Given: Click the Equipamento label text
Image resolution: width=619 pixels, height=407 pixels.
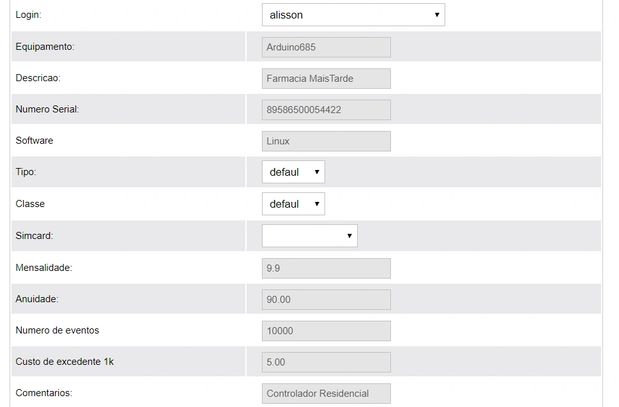Looking at the screenshot, I should [x=45, y=47].
